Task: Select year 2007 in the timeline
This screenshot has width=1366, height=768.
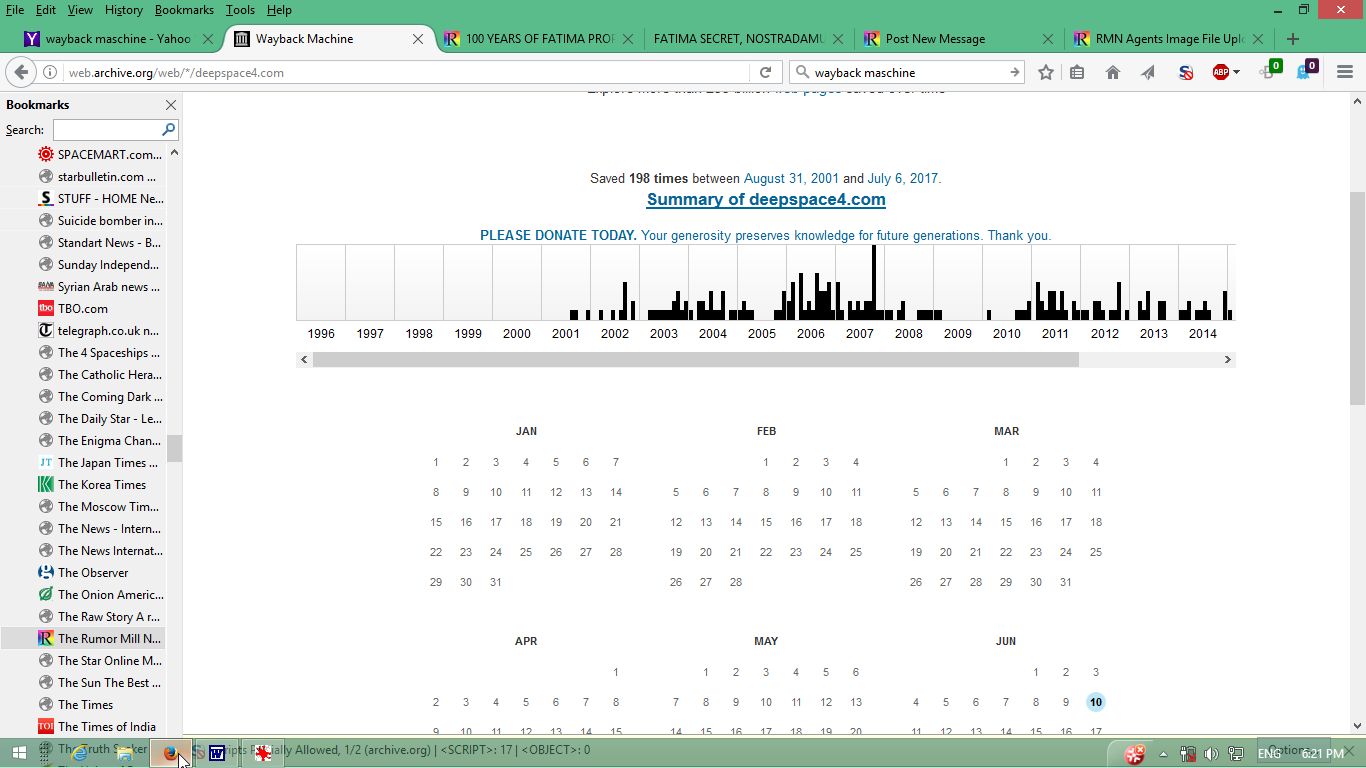Action: click(x=860, y=333)
